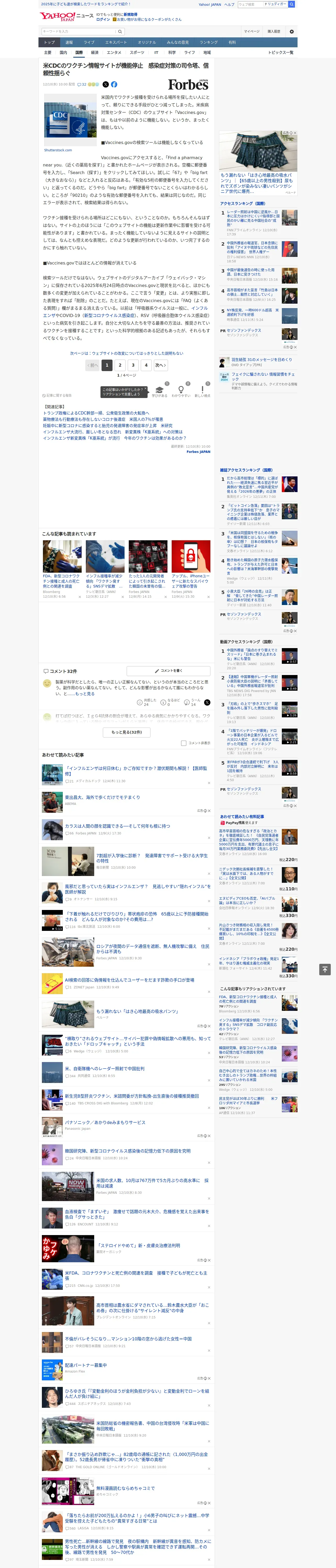
Task: Share article on Facebook icon
Action: pyautogui.click(x=114, y=85)
